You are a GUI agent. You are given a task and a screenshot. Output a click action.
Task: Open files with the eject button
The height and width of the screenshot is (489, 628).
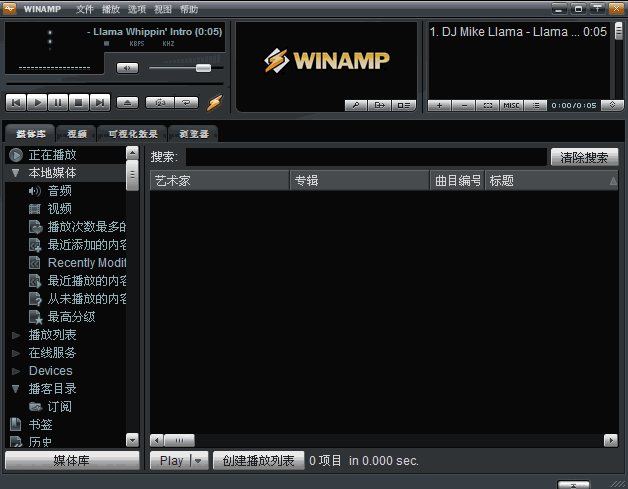tap(127, 103)
